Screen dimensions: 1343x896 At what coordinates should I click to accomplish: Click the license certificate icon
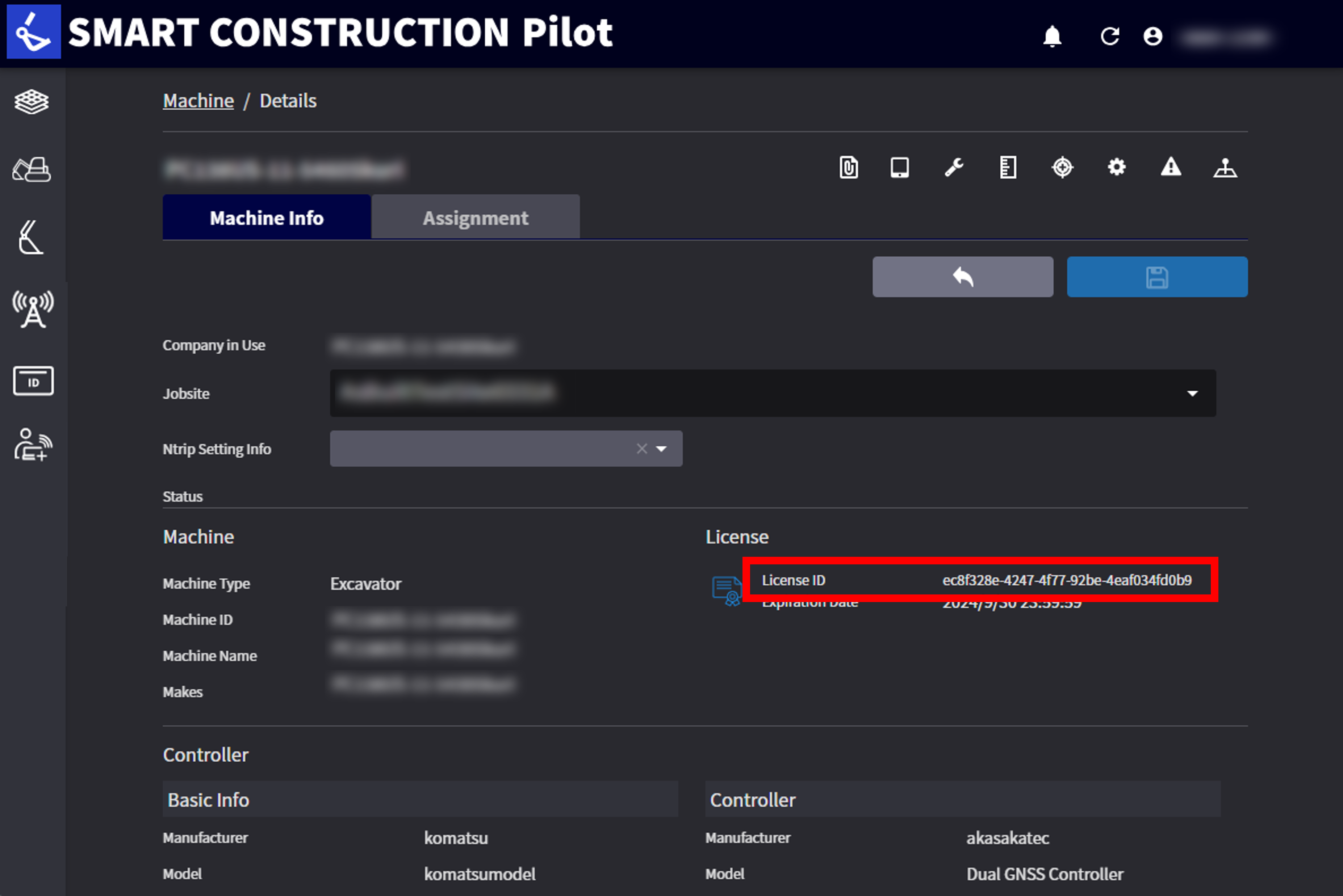pyautogui.click(x=726, y=591)
